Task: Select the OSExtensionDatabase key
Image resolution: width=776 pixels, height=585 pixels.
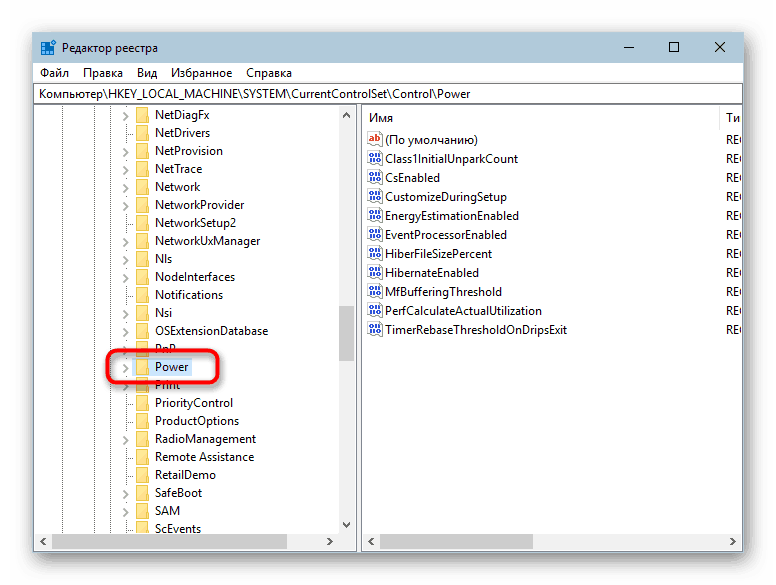Action: pos(211,331)
